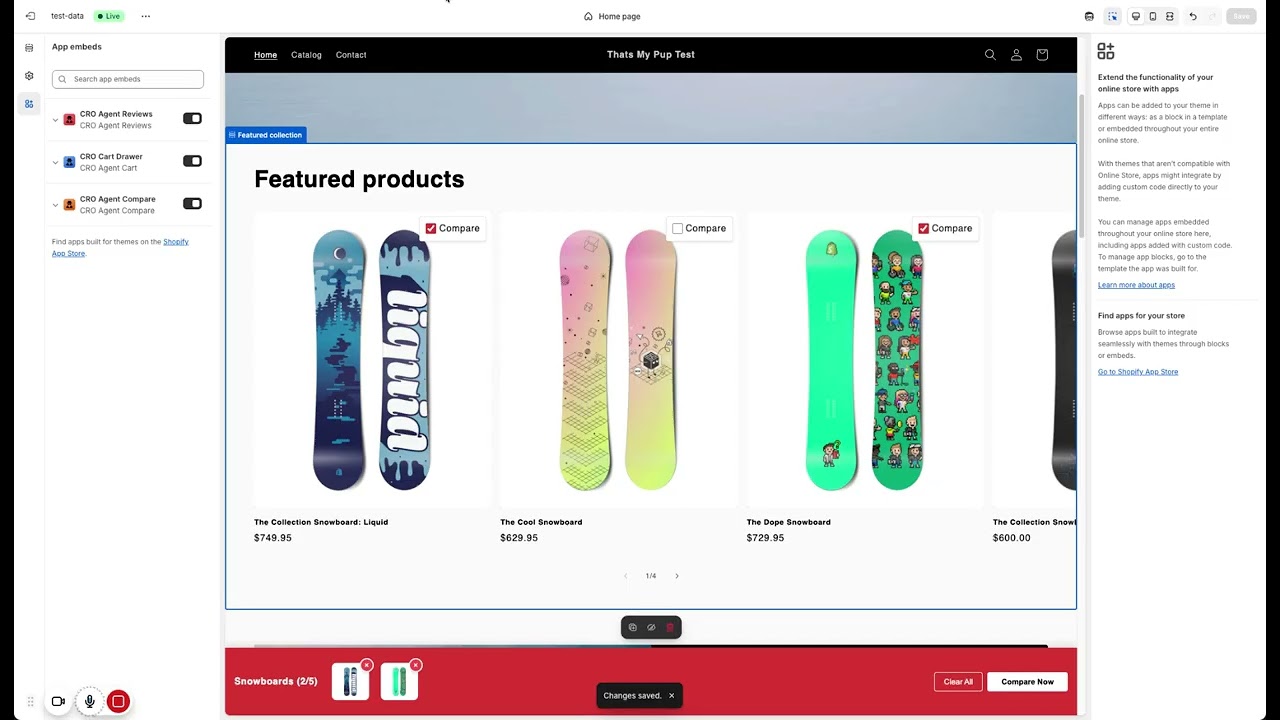Click the Liquid snowboard product image
Image resolution: width=1280 pixels, height=720 pixels.
pyautogui.click(x=372, y=360)
